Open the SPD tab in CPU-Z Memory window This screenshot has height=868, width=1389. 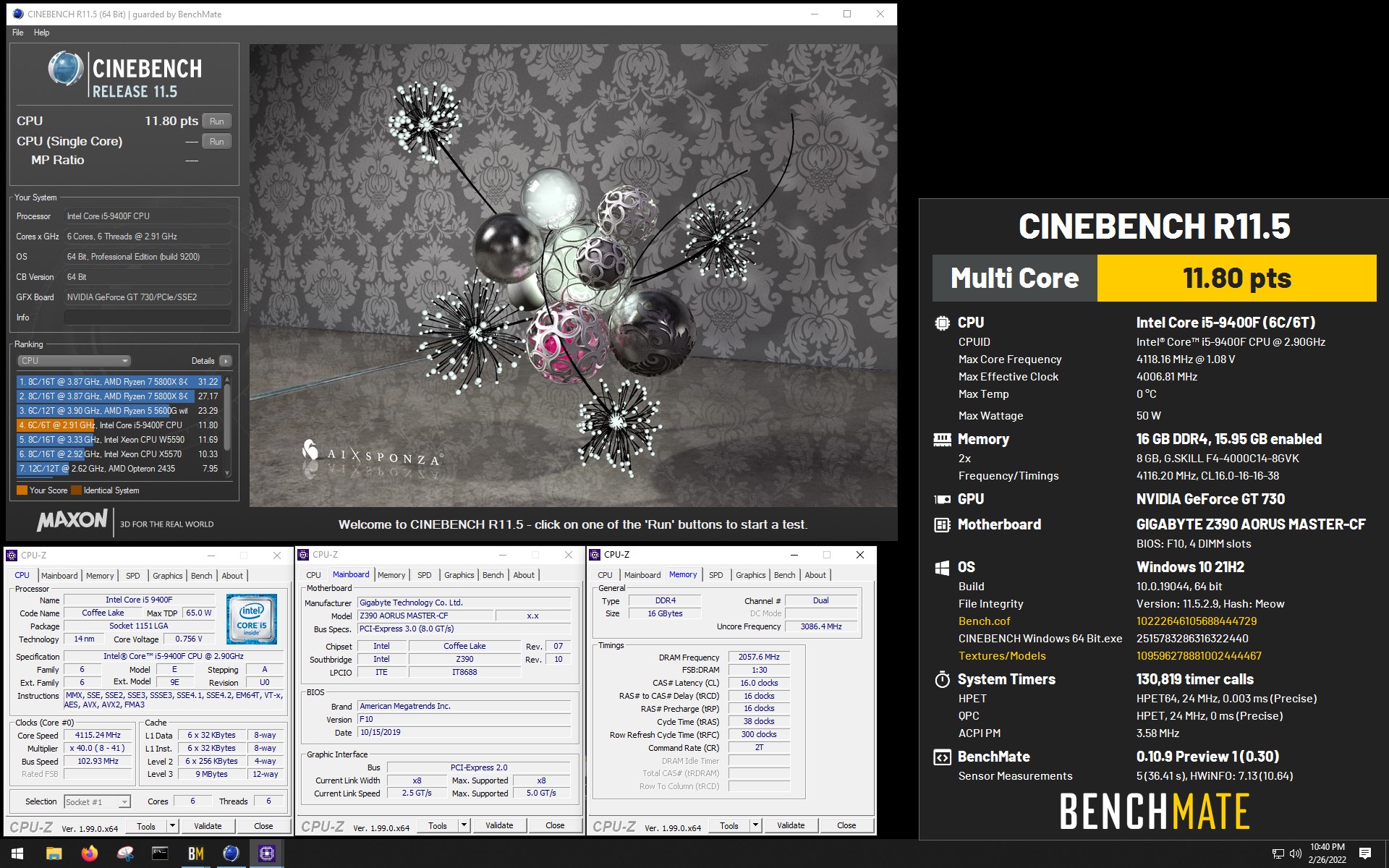[716, 575]
